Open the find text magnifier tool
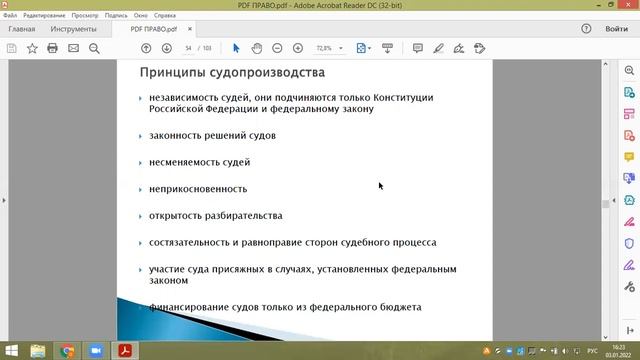Viewport: 640px width, 360px height. tap(94, 49)
